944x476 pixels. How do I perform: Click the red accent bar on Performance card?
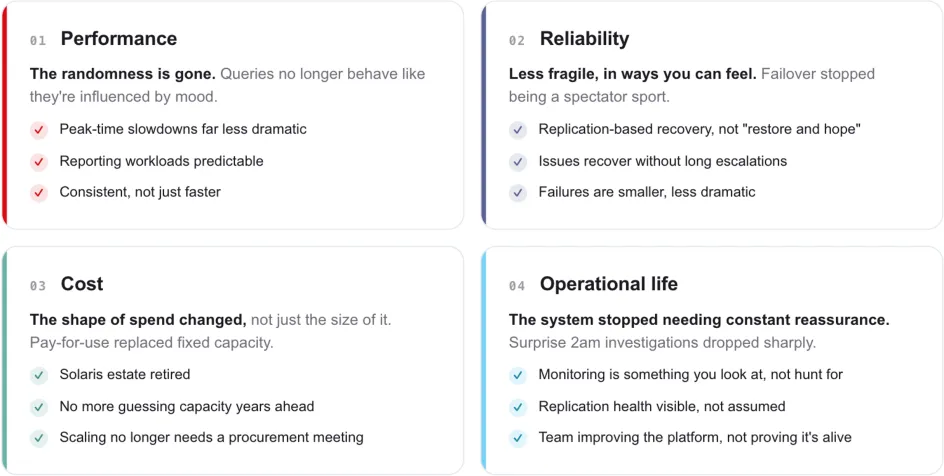click(x=4, y=115)
